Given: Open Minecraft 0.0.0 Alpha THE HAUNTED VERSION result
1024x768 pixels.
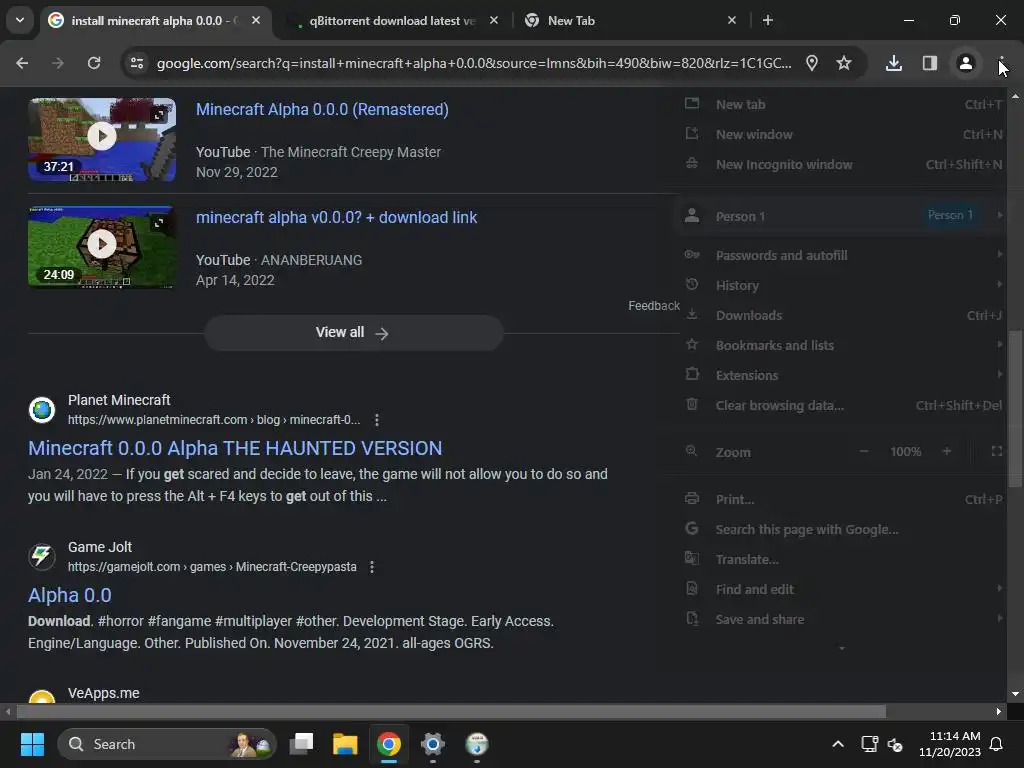Looking at the screenshot, I should 235,448.
